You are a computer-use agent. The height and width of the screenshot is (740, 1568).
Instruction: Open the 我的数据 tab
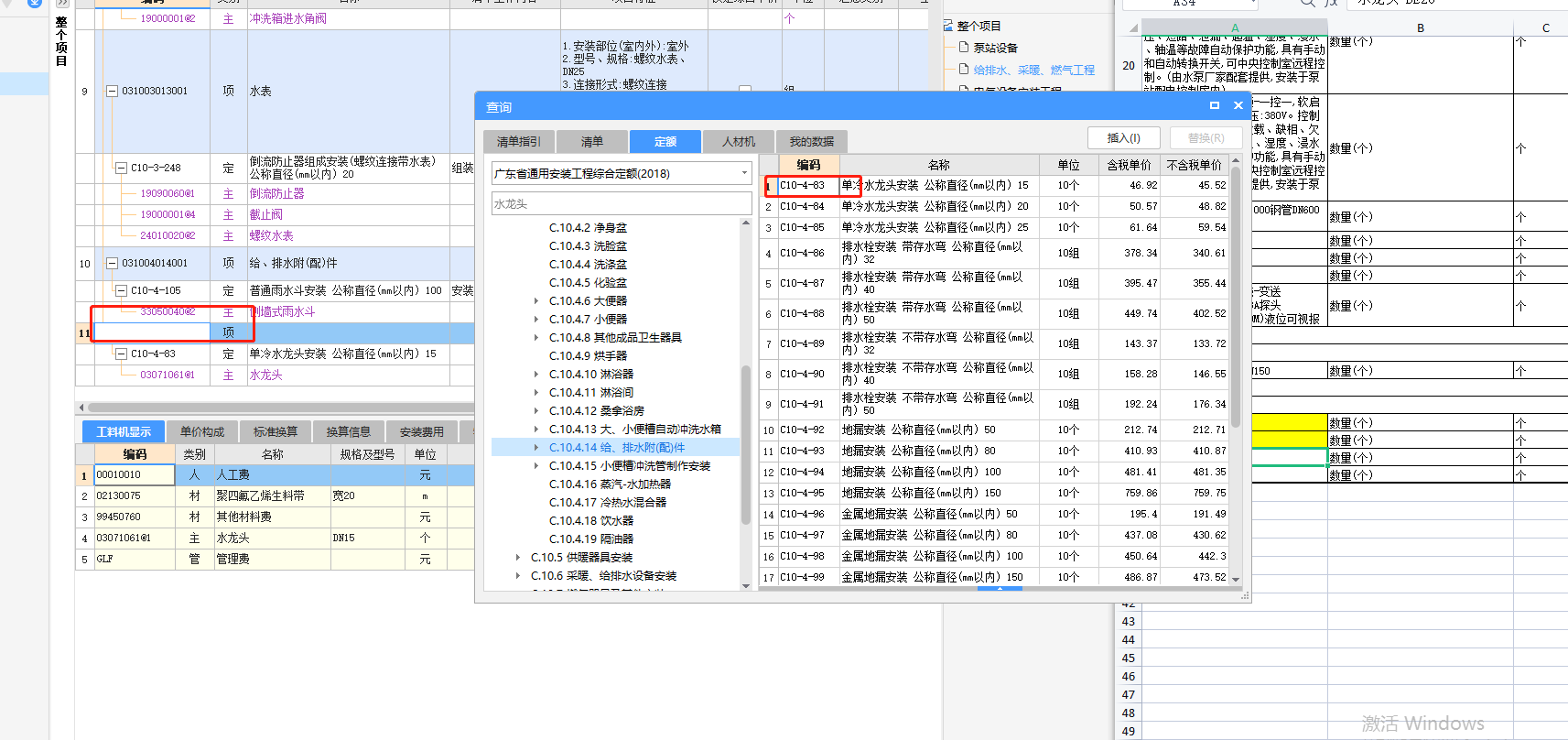(812, 141)
